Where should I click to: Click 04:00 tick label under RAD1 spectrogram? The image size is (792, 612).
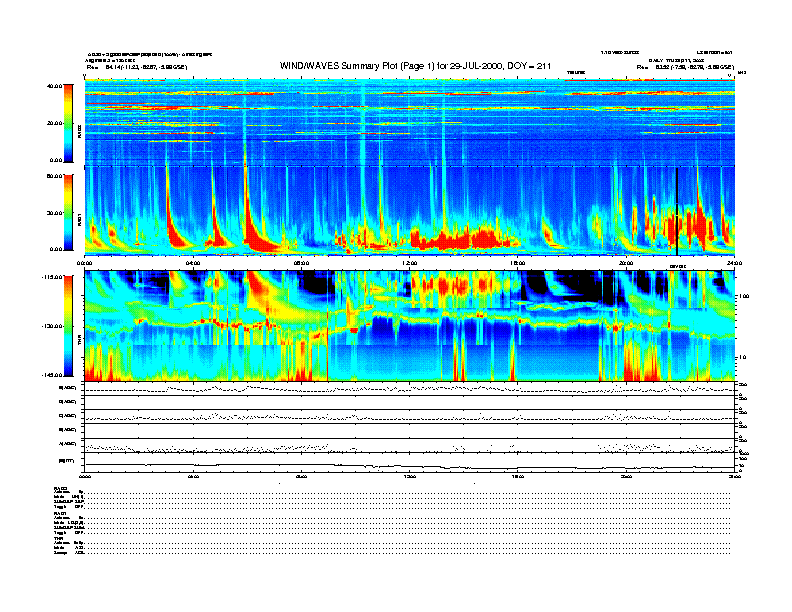[193, 263]
